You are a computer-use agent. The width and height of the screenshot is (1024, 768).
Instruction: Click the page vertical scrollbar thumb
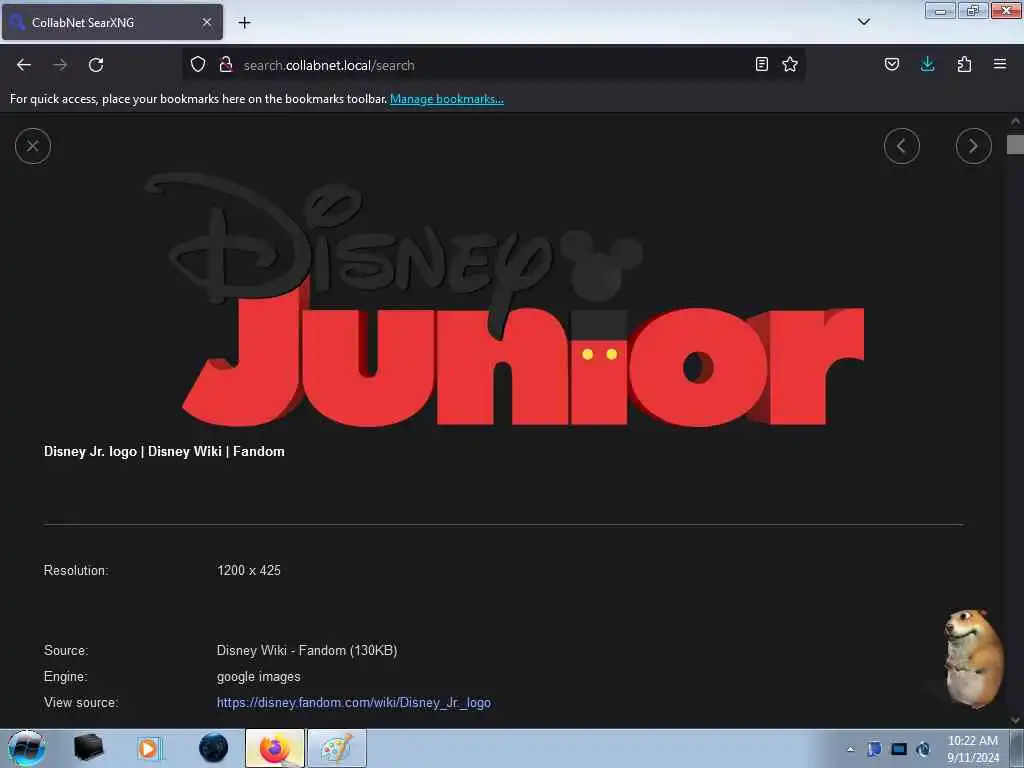point(1015,144)
